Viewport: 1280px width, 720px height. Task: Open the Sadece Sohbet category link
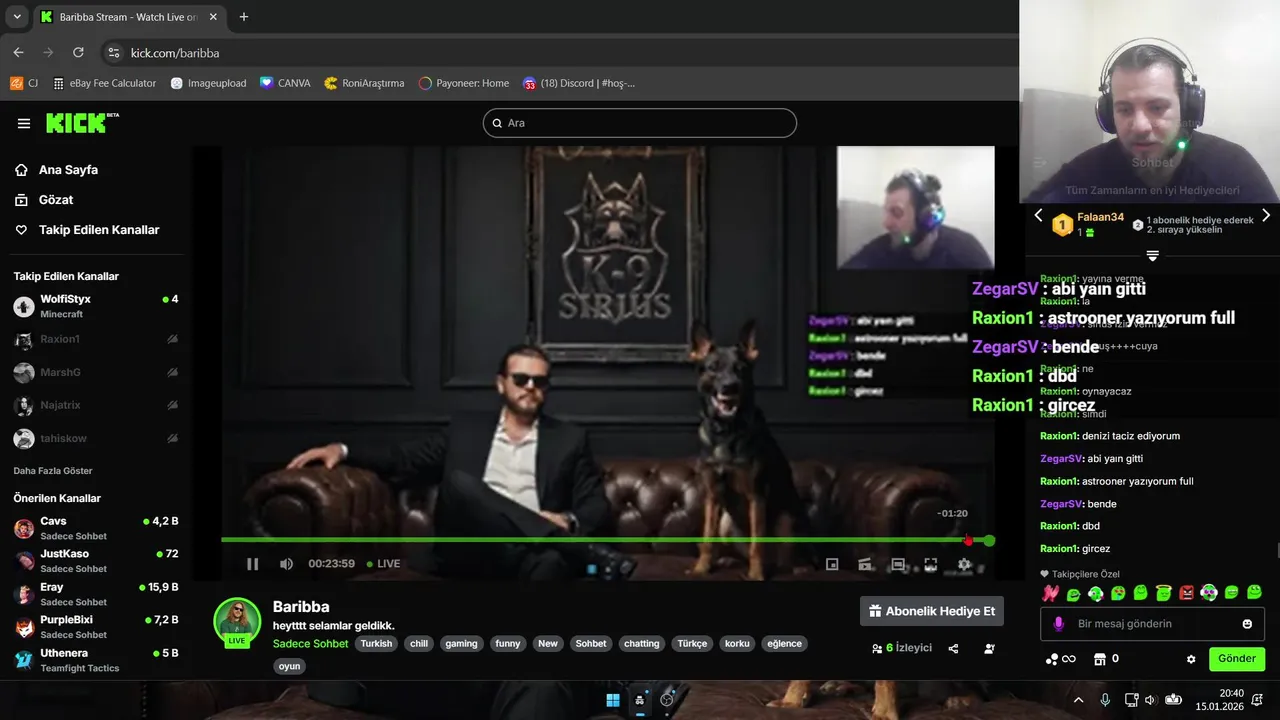point(310,644)
